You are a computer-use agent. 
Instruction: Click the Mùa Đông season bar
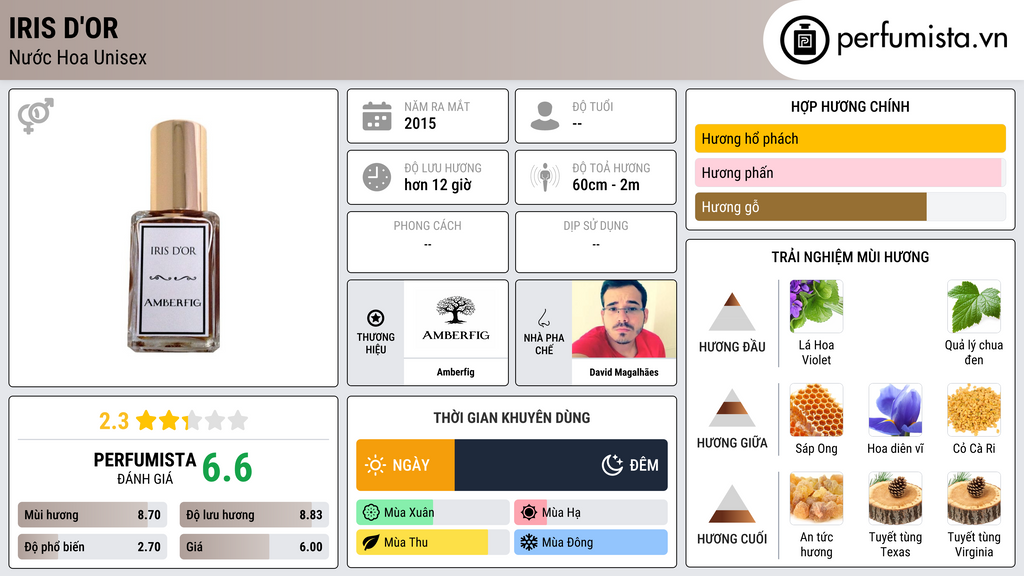click(591, 542)
